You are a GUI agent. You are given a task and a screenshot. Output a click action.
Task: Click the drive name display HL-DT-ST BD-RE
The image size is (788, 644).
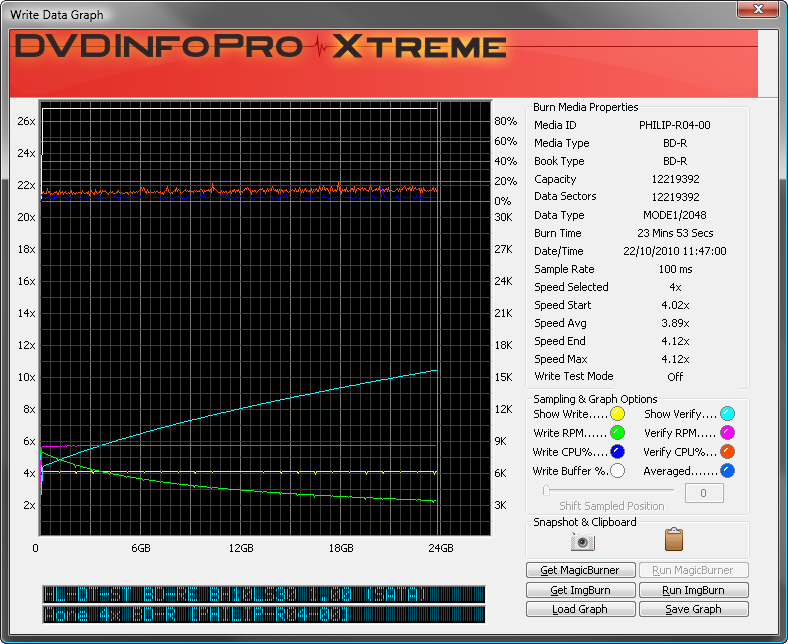(264, 594)
